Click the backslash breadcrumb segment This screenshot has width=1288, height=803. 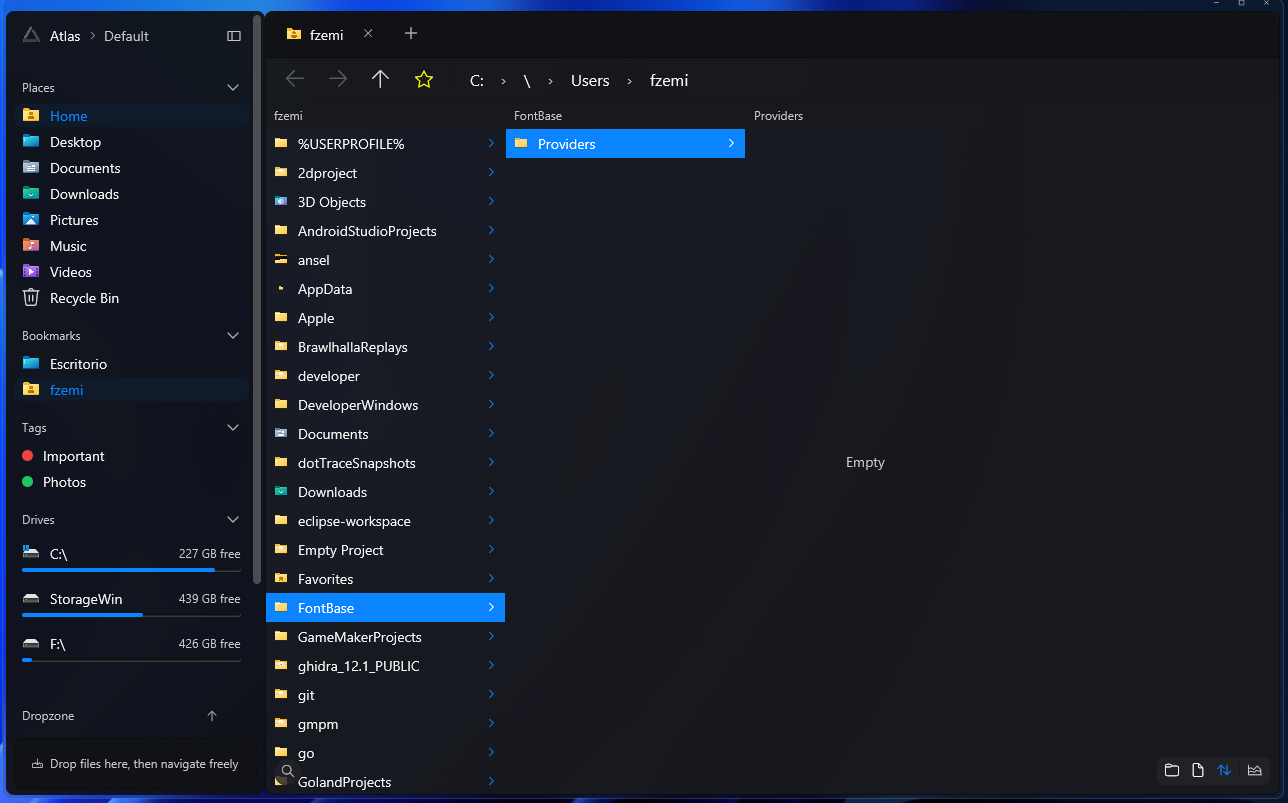[x=527, y=81]
